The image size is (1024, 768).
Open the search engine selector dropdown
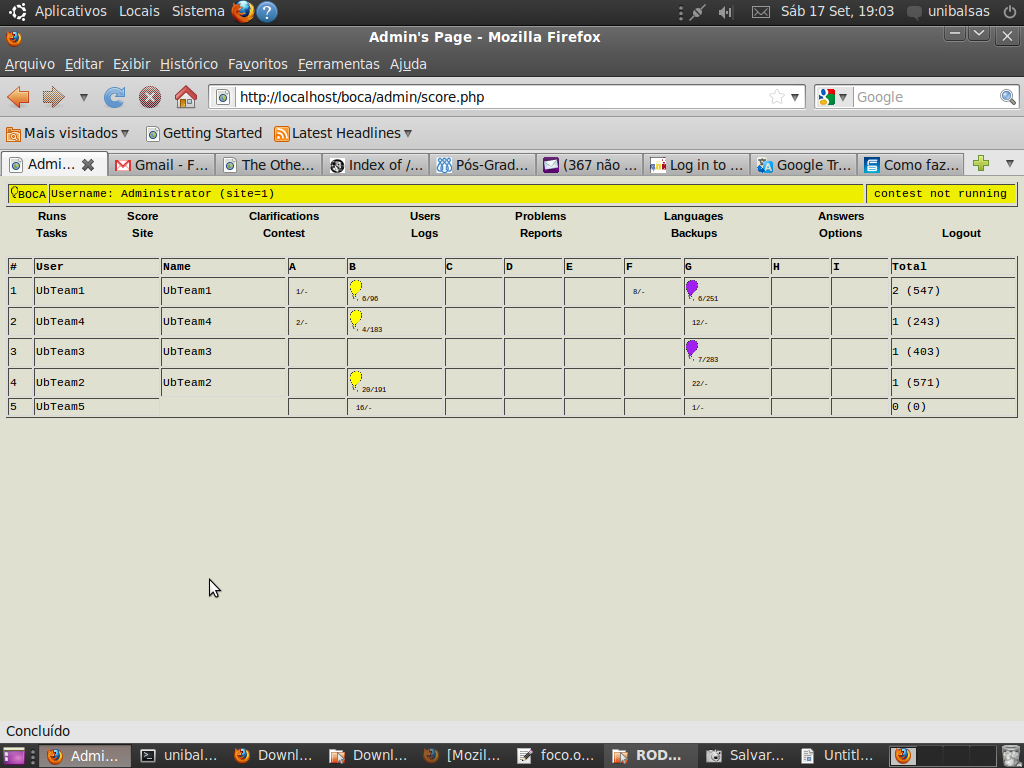click(x=833, y=97)
